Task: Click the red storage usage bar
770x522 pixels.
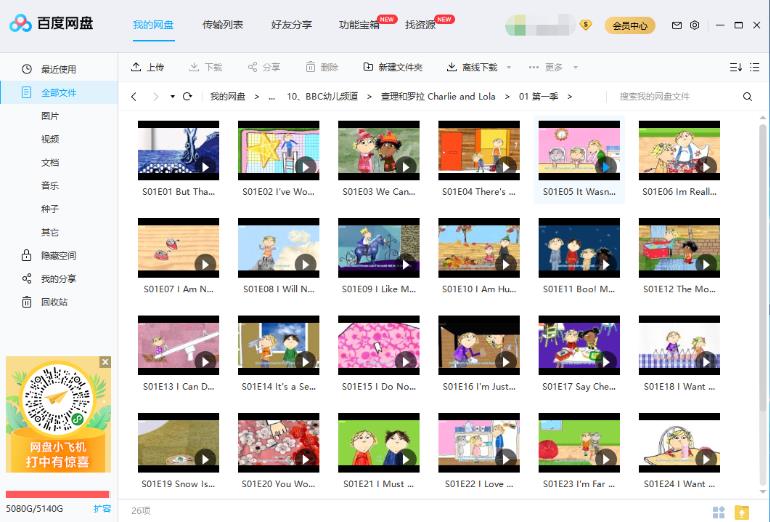Action: 57,495
